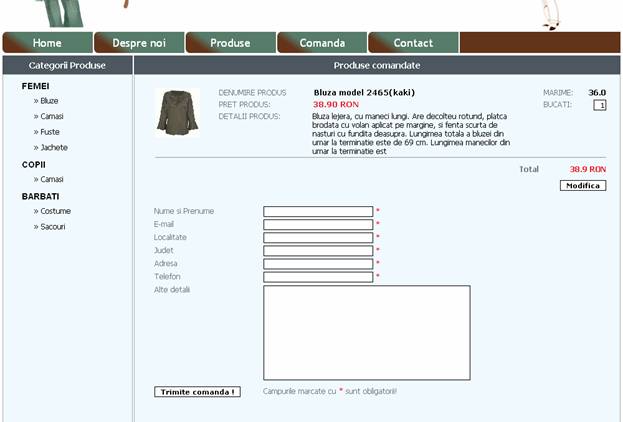This screenshot has width=623, height=422.
Task: Click the Alte detalii text area
Action: (x=366, y=333)
